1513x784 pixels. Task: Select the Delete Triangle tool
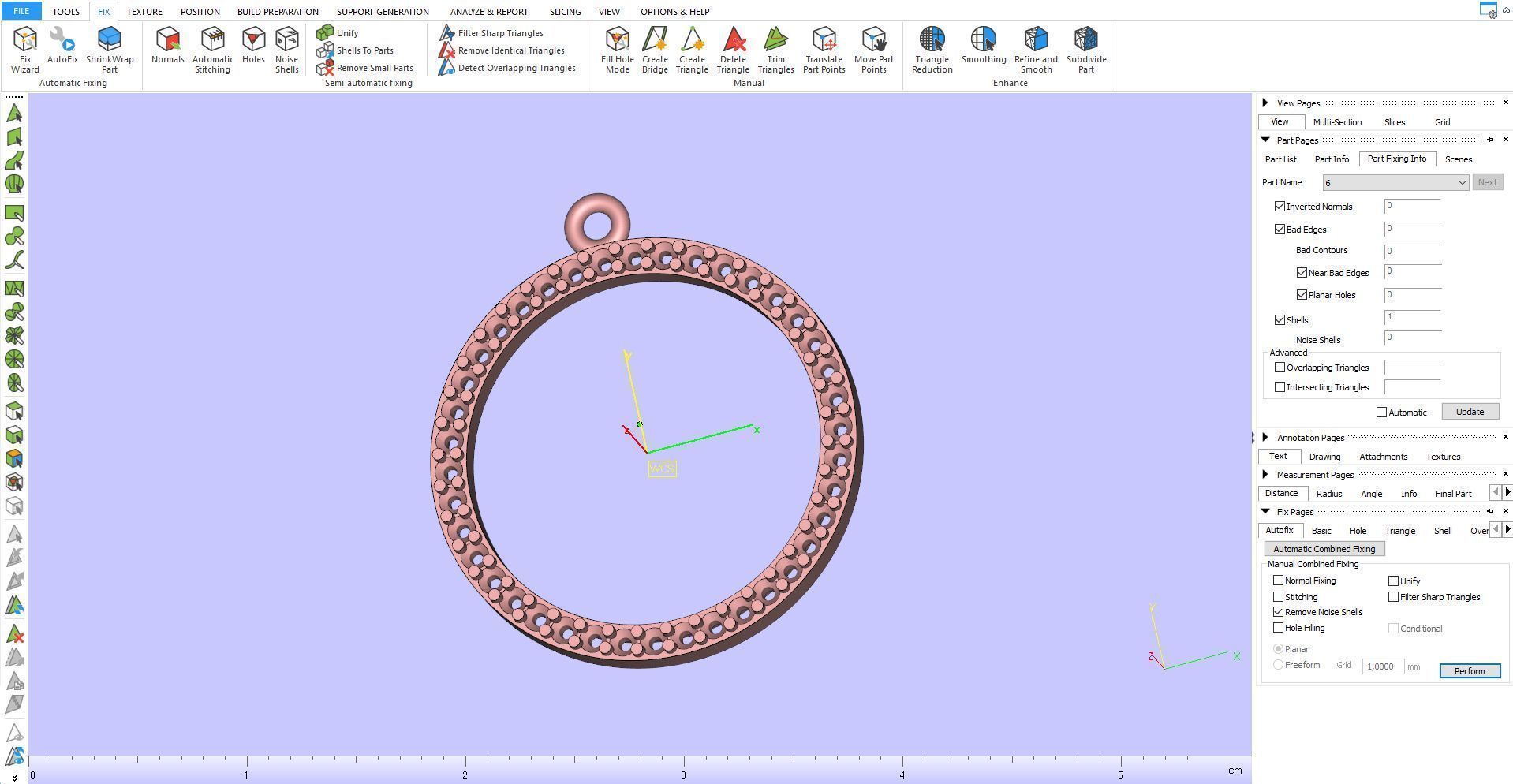(733, 49)
